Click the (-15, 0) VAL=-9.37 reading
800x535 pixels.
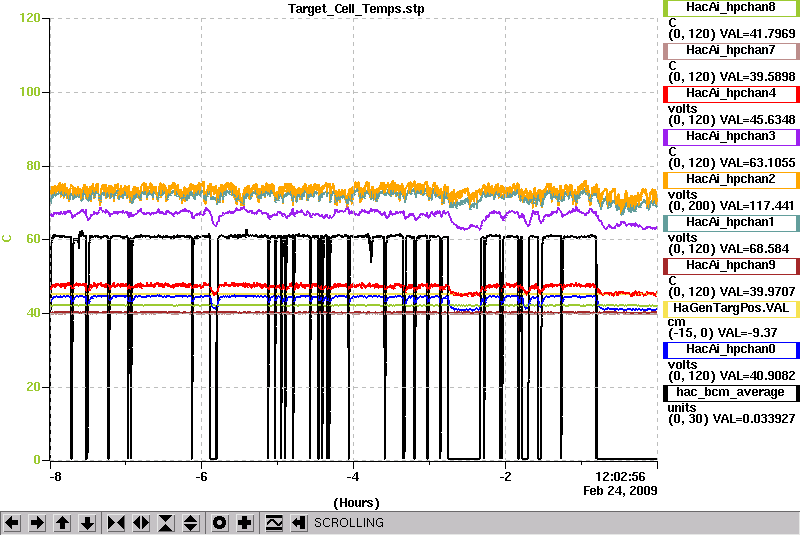point(722,333)
